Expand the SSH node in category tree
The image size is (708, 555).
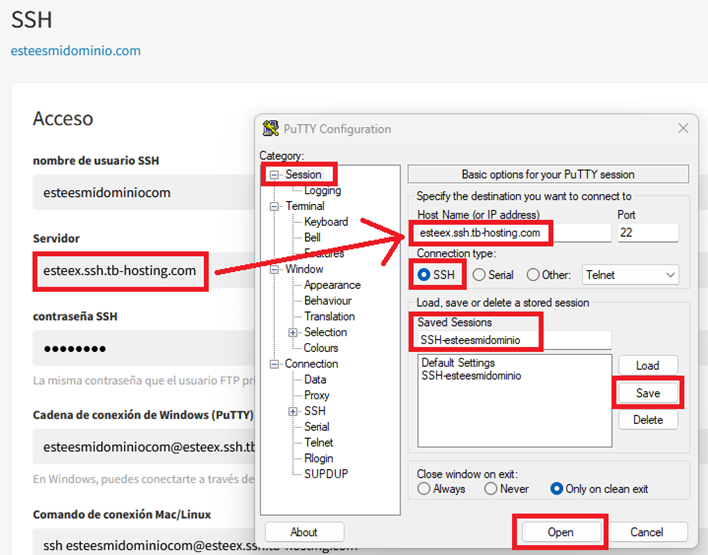click(x=293, y=411)
